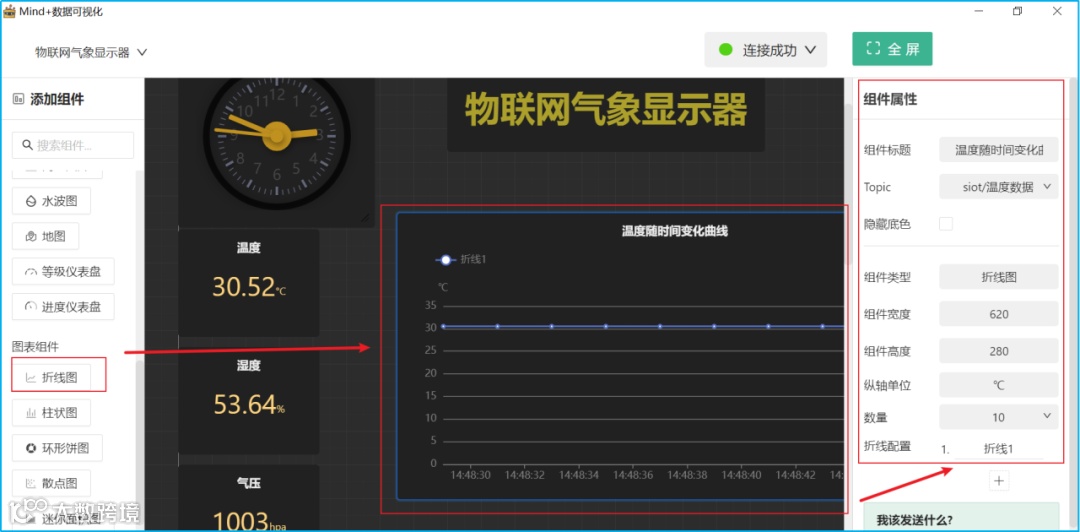The image size is (1080, 532).
Task: Select the analog clock widget
Action: tap(276, 152)
